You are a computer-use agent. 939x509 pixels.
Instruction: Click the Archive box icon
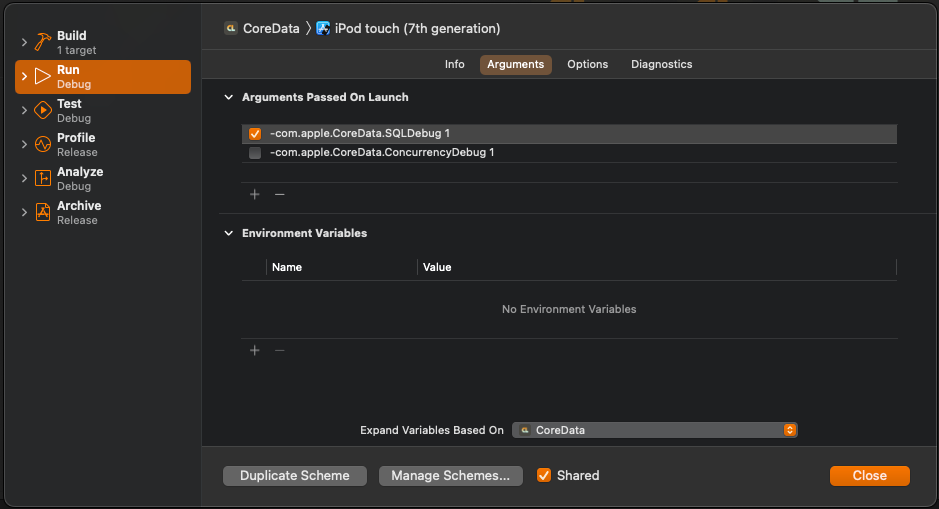[43, 212]
